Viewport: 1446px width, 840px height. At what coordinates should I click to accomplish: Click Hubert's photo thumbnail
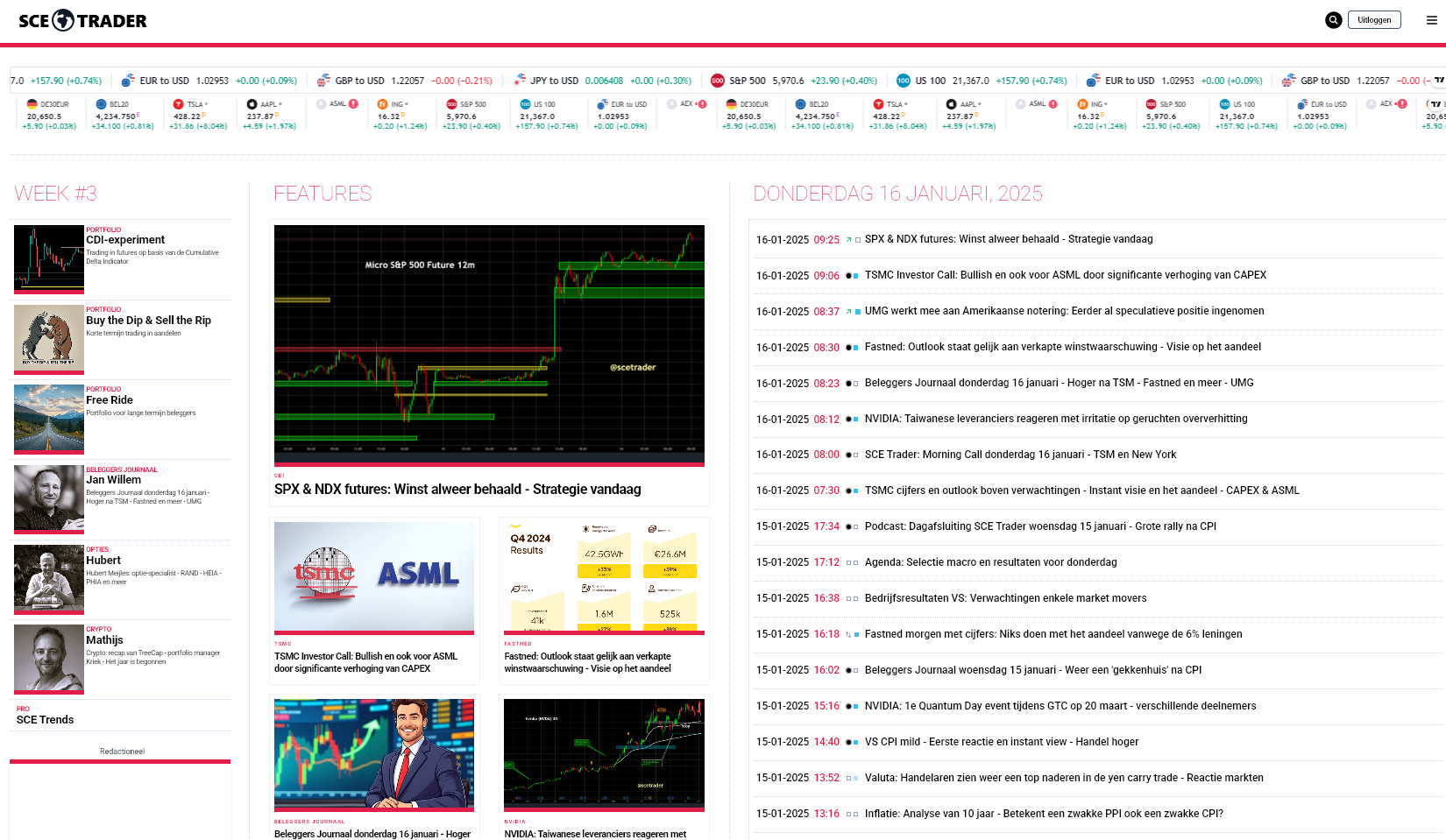[x=49, y=579]
